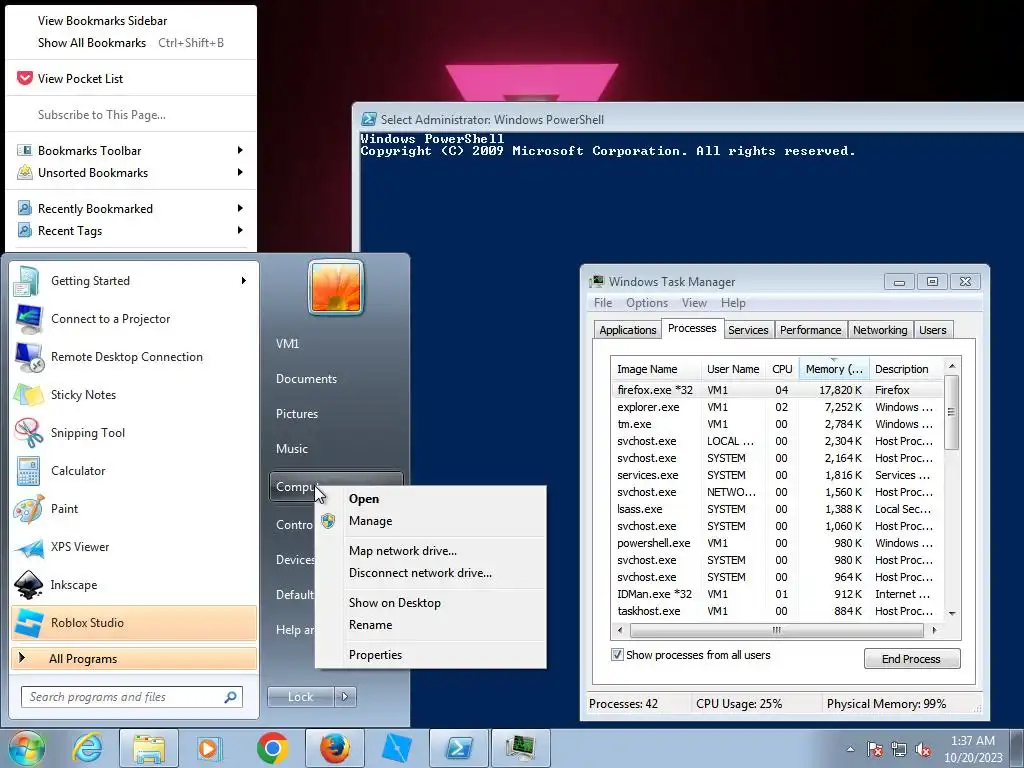Image resolution: width=1024 pixels, height=768 pixels.
Task: Choose Properties in context menu
Action: click(x=431, y=654)
